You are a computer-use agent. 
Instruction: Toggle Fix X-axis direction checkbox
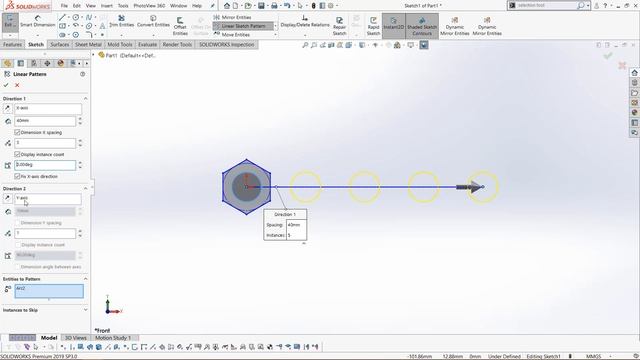[x=17, y=176]
